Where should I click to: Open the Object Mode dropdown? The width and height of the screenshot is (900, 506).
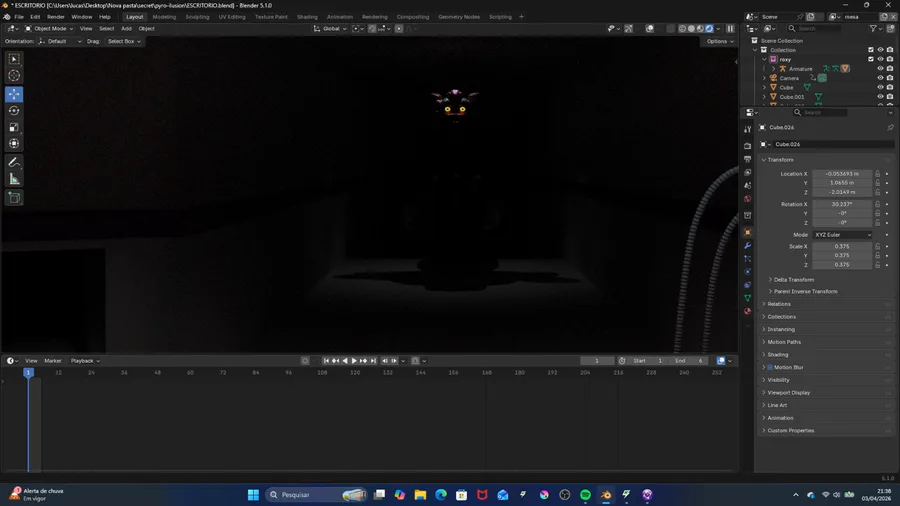click(x=49, y=29)
